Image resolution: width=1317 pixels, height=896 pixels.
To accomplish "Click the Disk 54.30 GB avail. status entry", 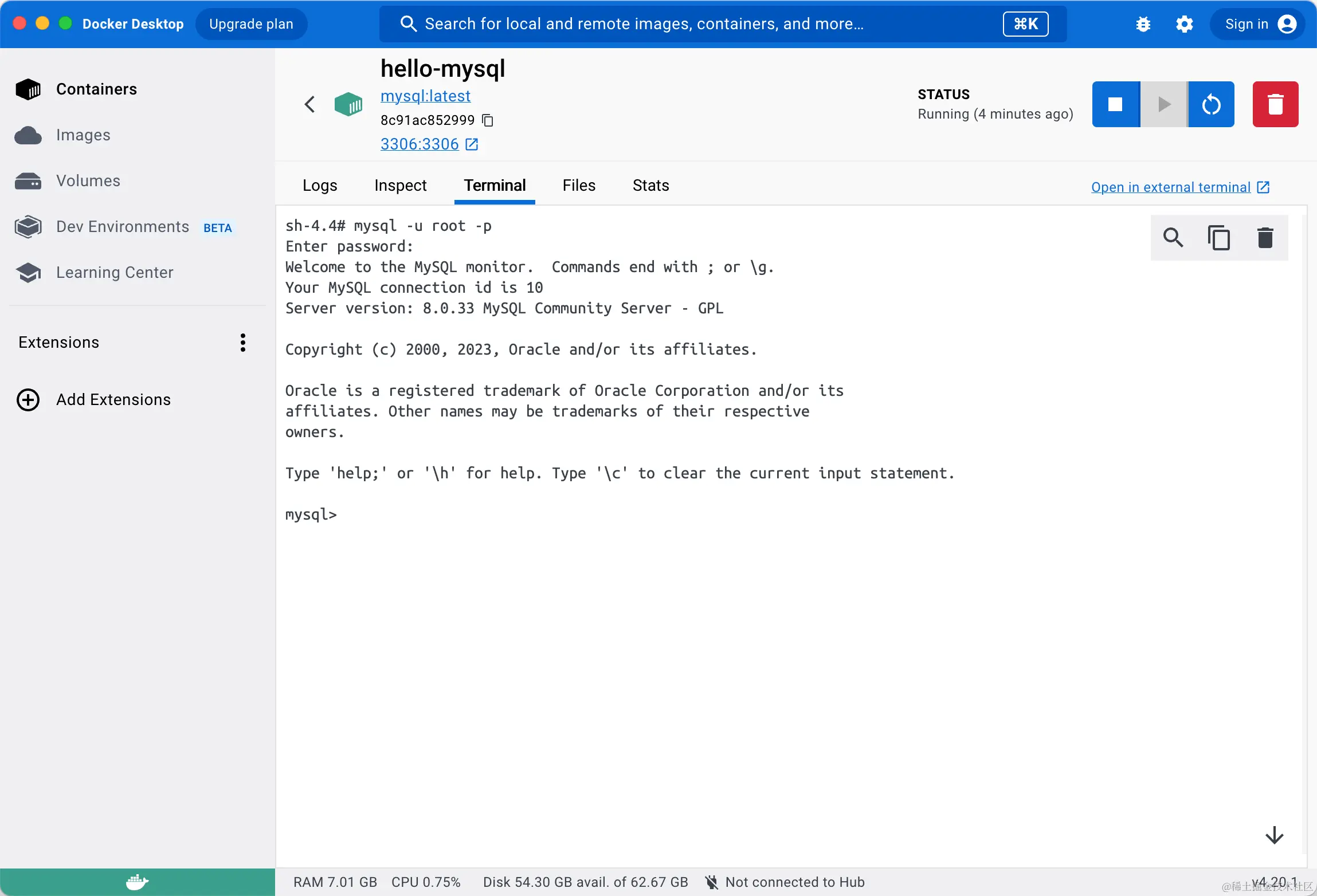I will (586, 882).
